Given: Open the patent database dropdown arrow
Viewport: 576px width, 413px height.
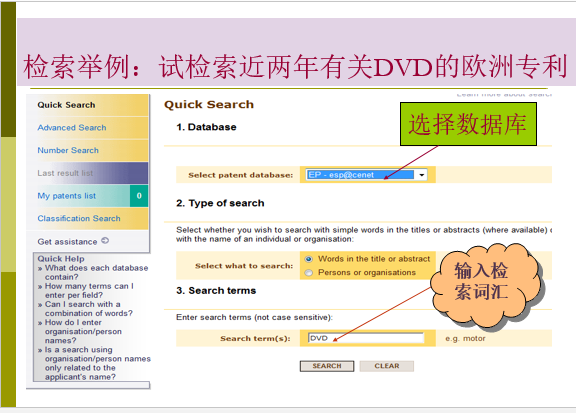Looking at the screenshot, I should [x=422, y=175].
